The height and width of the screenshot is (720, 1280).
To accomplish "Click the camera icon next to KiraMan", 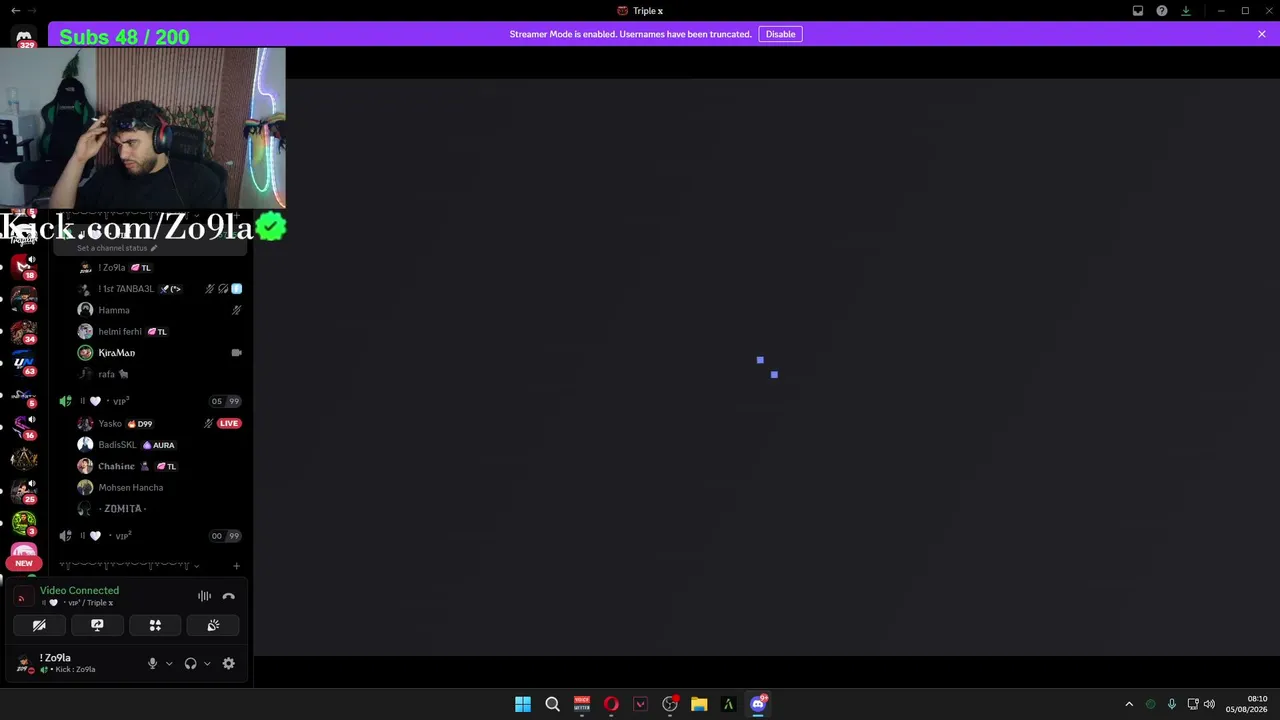I will [x=237, y=353].
